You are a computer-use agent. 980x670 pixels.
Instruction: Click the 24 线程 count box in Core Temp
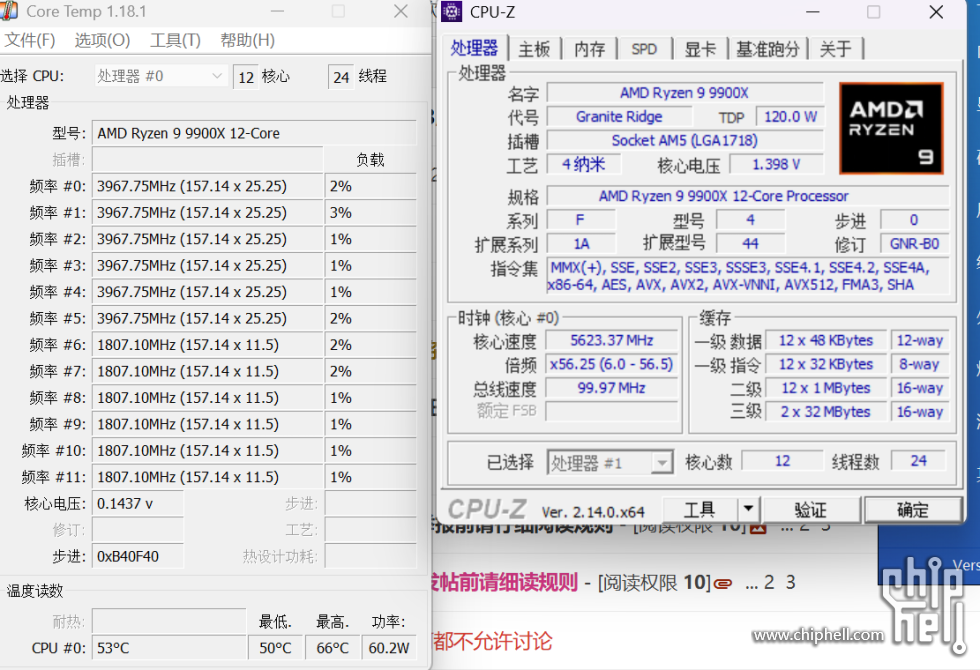341,77
